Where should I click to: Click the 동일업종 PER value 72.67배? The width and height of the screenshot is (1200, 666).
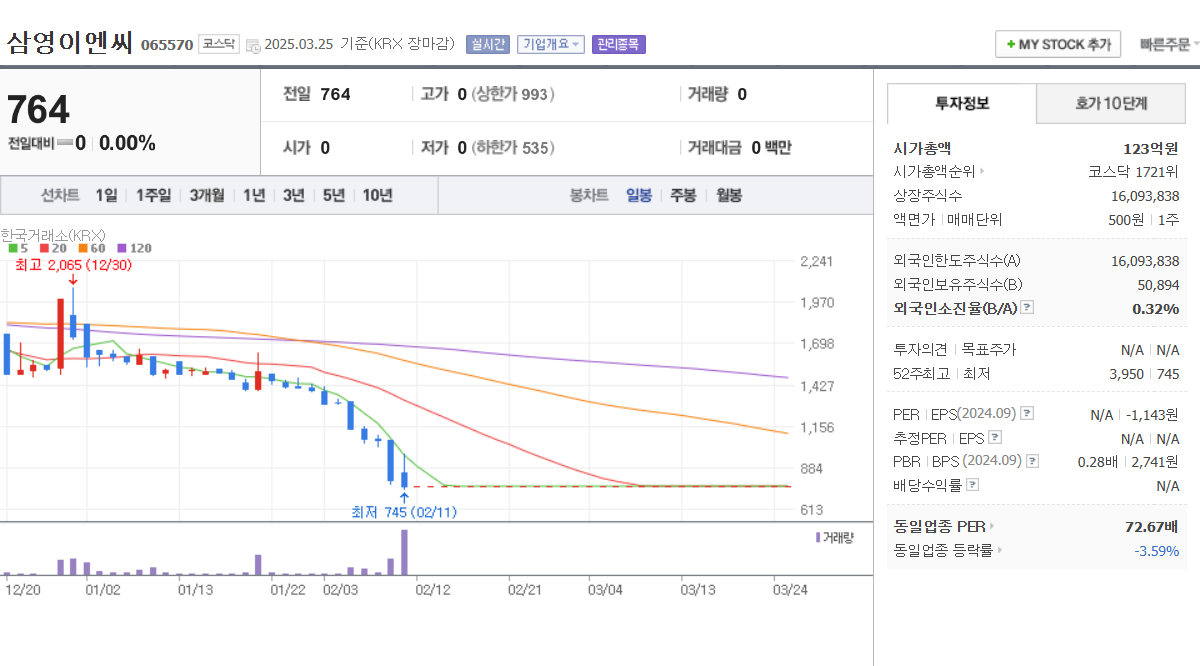click(1152, 526)
